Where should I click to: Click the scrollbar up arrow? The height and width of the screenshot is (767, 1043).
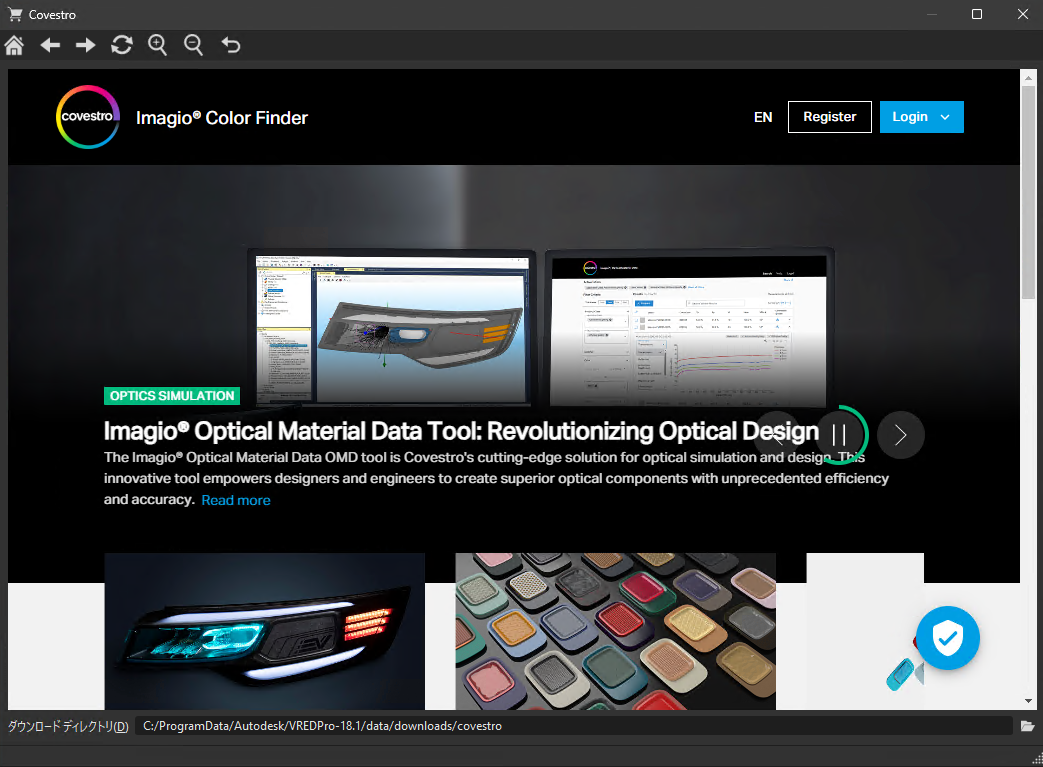(x=1028, y=78)
